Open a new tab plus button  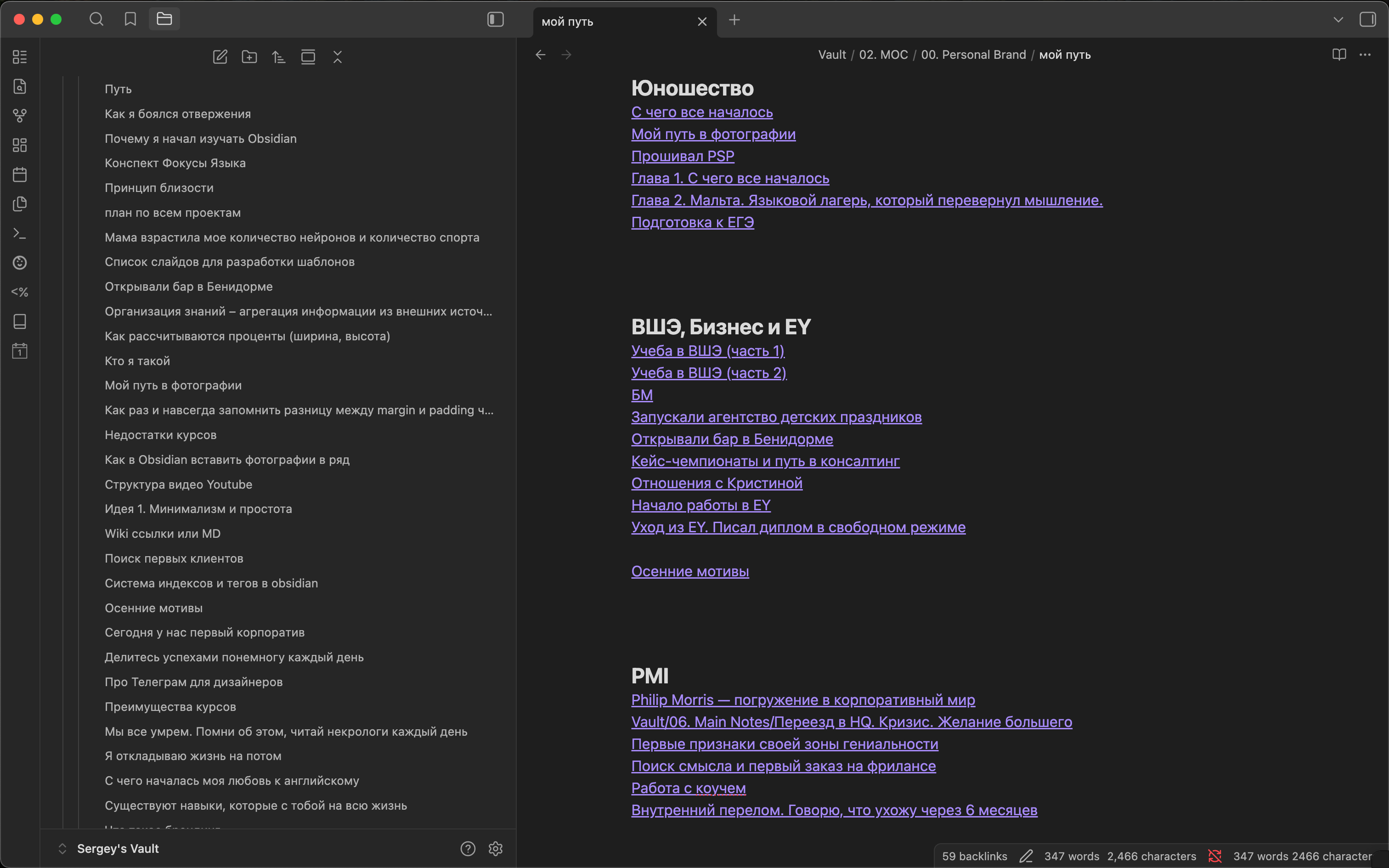(734, 20)
